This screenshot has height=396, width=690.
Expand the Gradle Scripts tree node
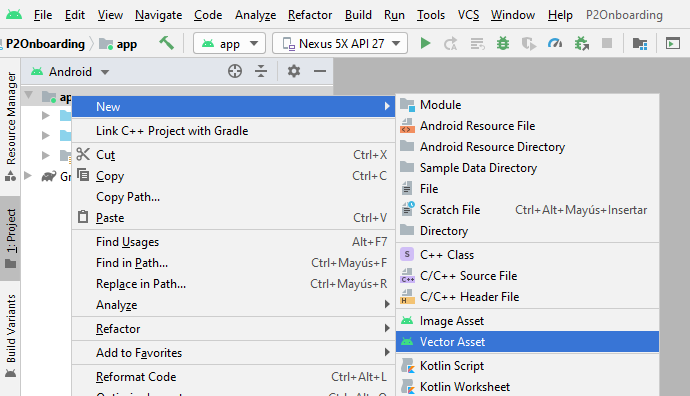[x=28, y=176]
